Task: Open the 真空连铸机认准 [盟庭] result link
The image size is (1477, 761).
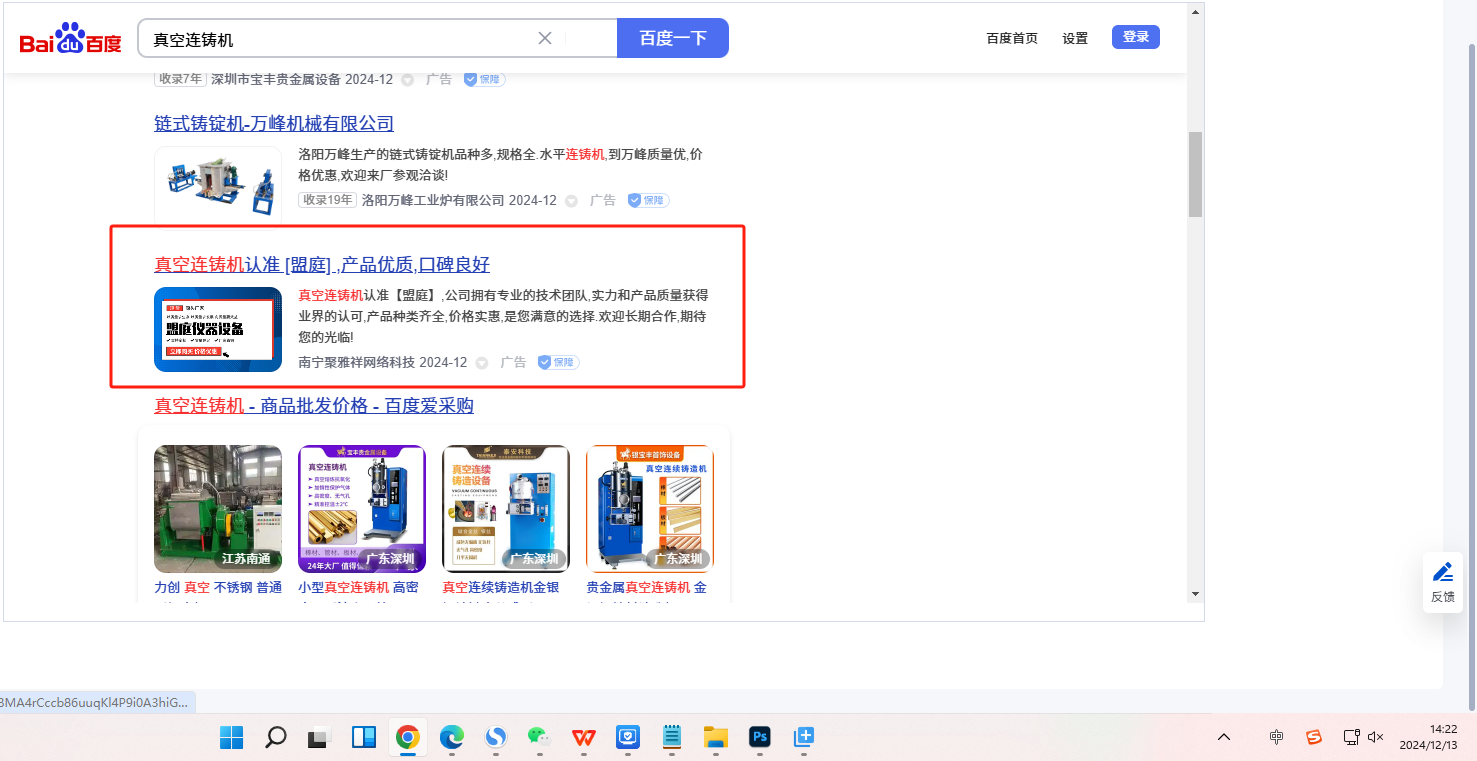Action: pos(322,264)
